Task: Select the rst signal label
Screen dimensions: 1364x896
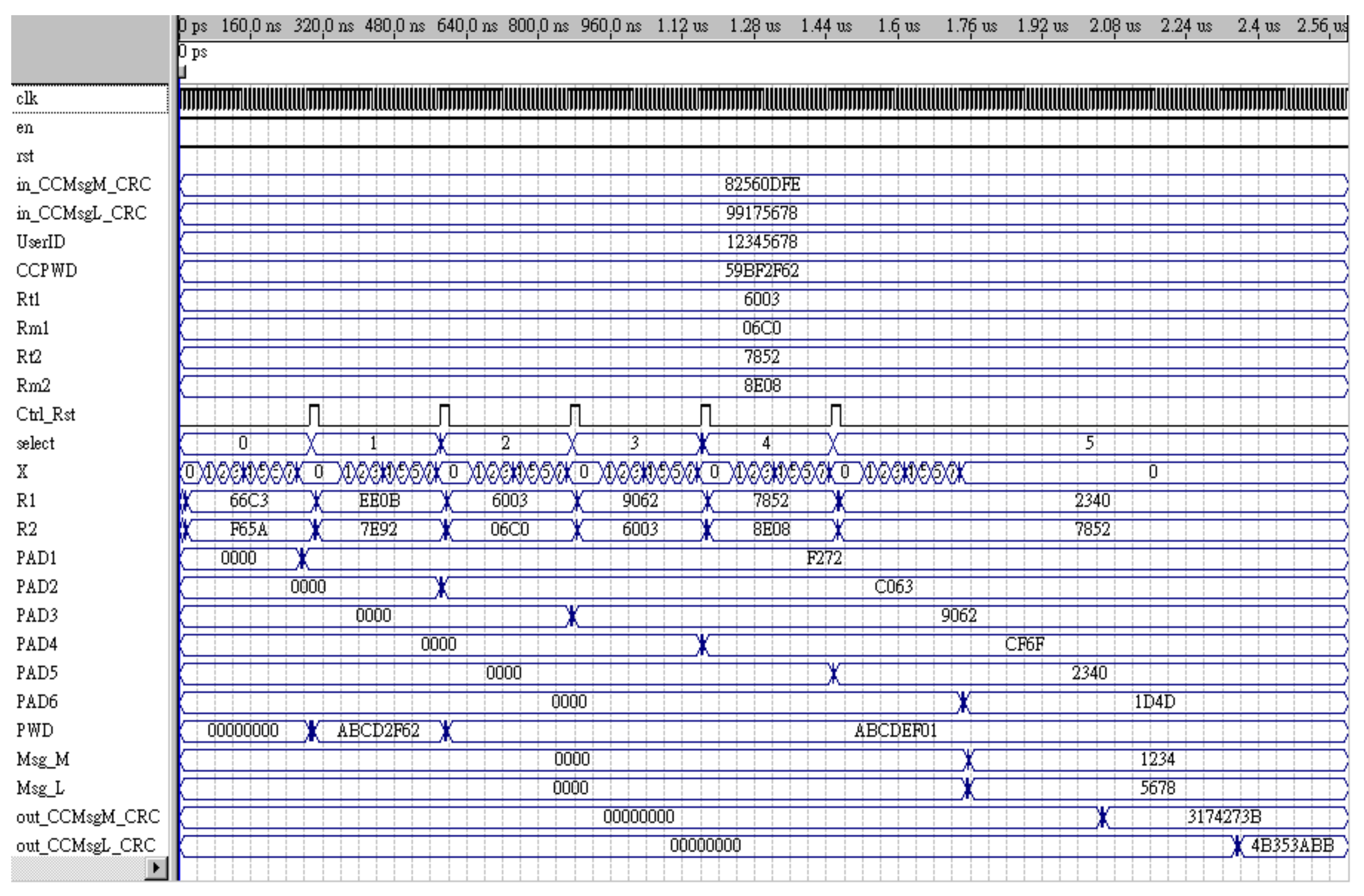Action: coord(24,156)
